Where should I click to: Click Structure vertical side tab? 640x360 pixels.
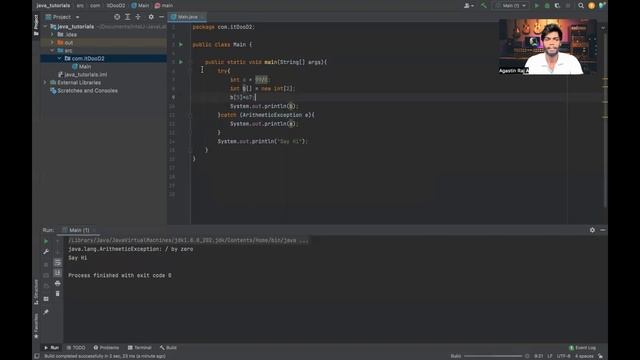36,291
